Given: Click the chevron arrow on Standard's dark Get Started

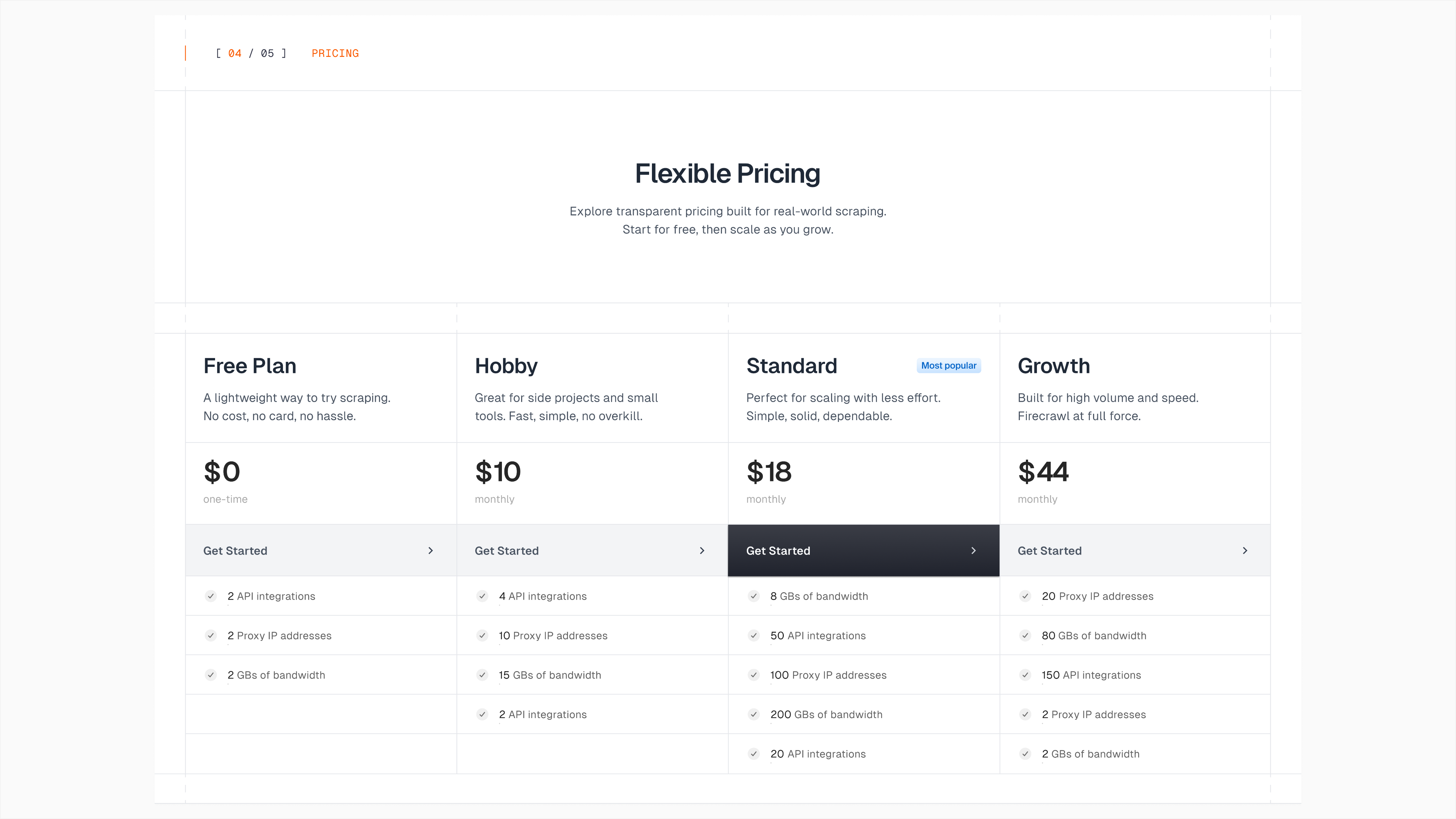Looking at the screenshot, I should 973,551.
